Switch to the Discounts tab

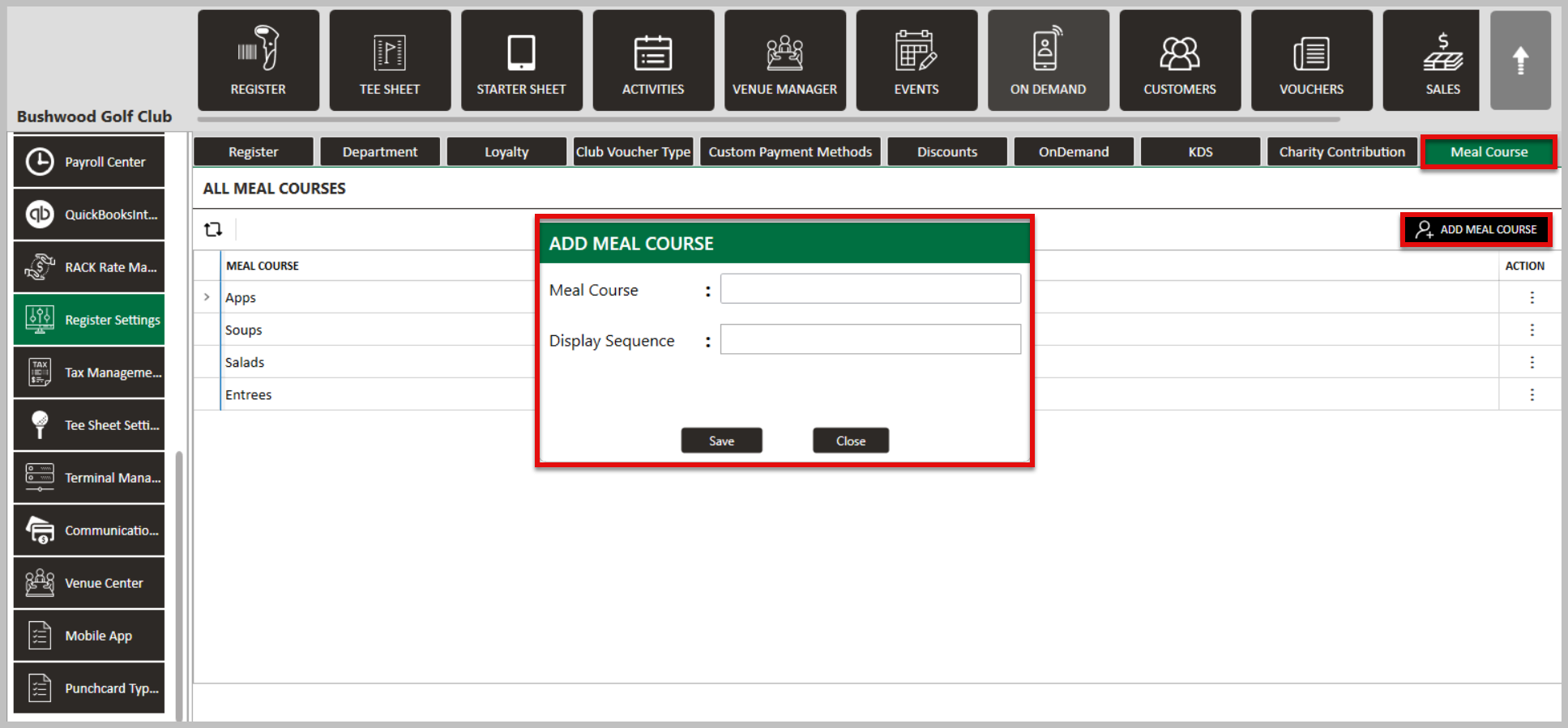coord(947,151)
